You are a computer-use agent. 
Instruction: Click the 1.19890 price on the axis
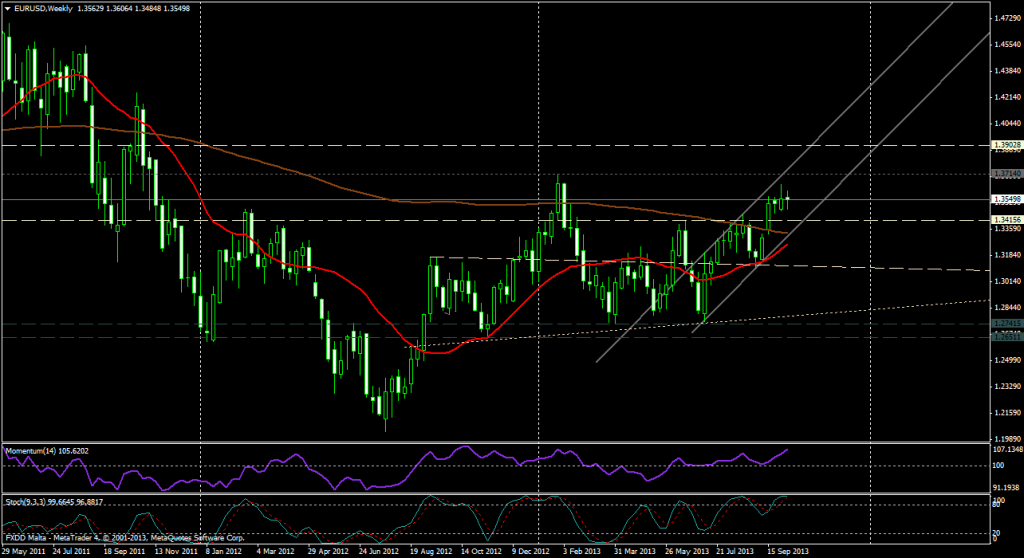(x=1005, y=439)
